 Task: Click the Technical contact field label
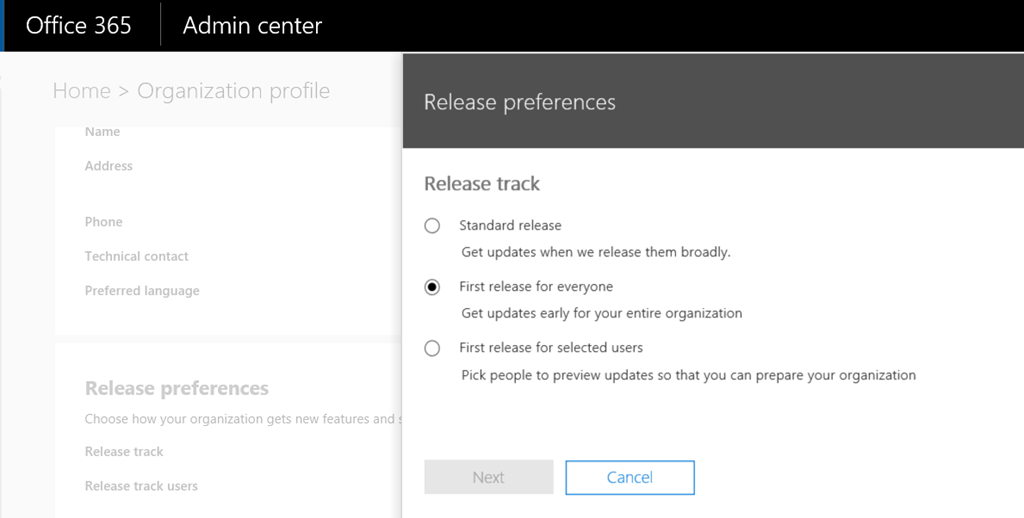136,256
